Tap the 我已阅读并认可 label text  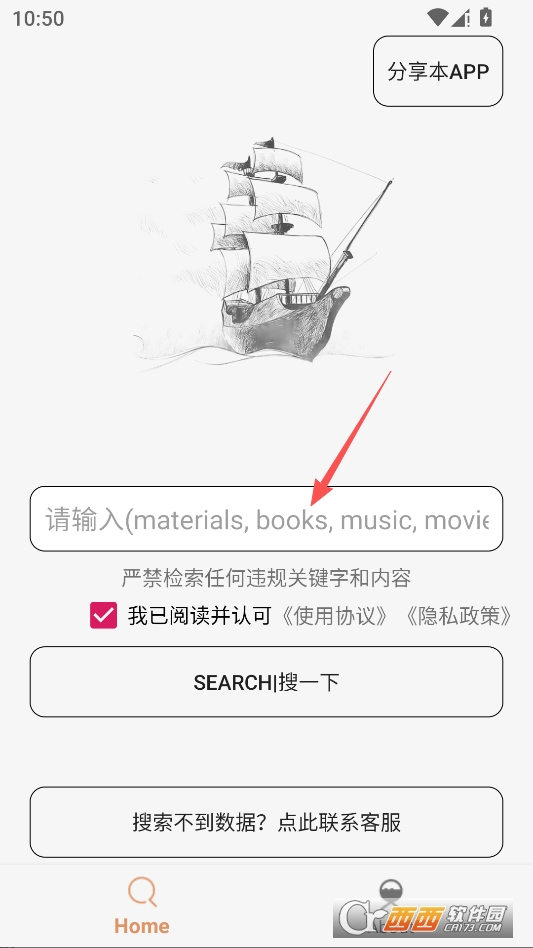(x=199, y=615)
